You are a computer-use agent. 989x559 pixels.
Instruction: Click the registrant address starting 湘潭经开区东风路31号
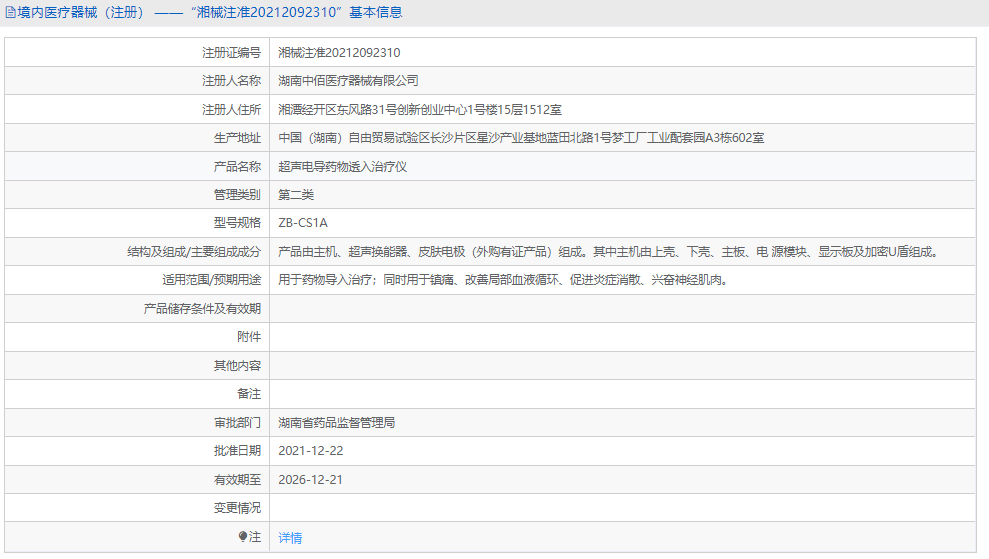point(420,110)
